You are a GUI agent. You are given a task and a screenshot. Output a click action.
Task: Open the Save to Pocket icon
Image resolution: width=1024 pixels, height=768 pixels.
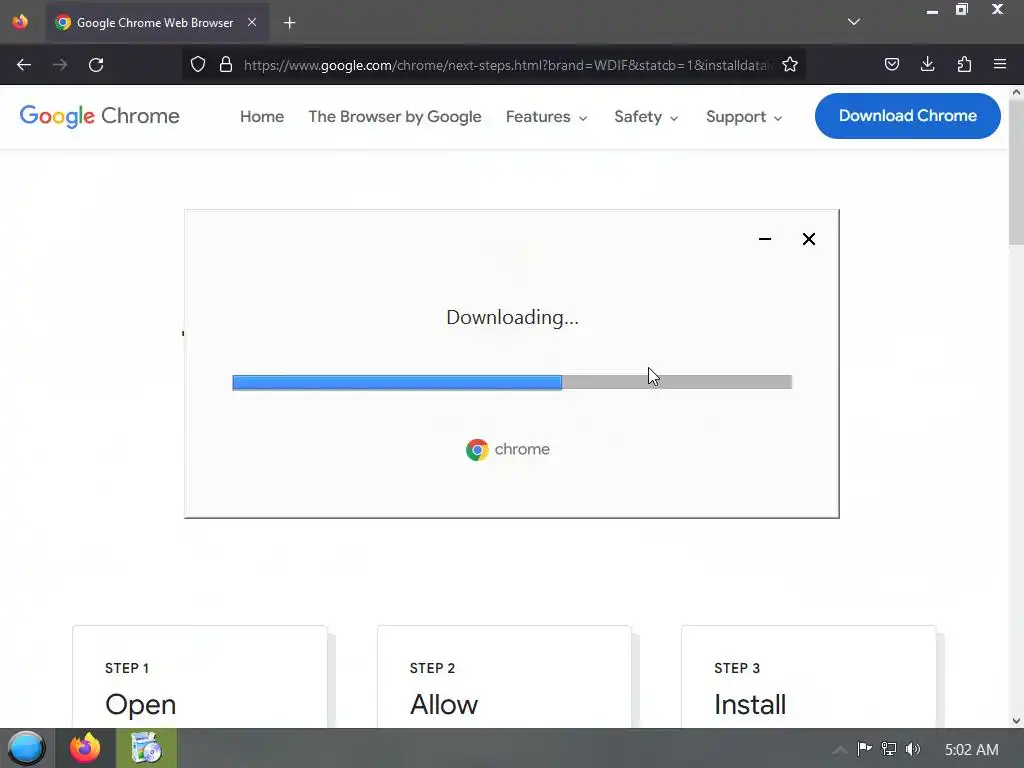(892, 64)
